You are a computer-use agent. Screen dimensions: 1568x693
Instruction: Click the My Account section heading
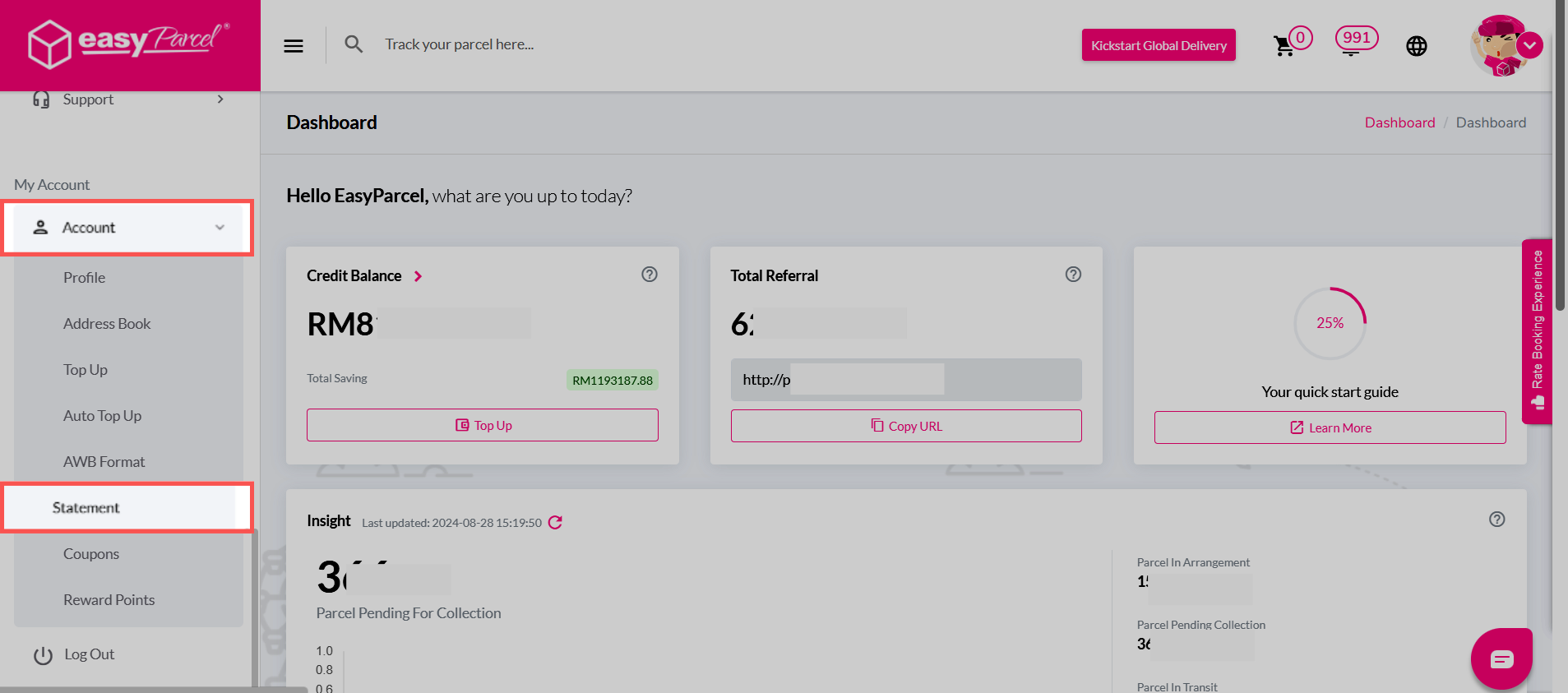52,185
